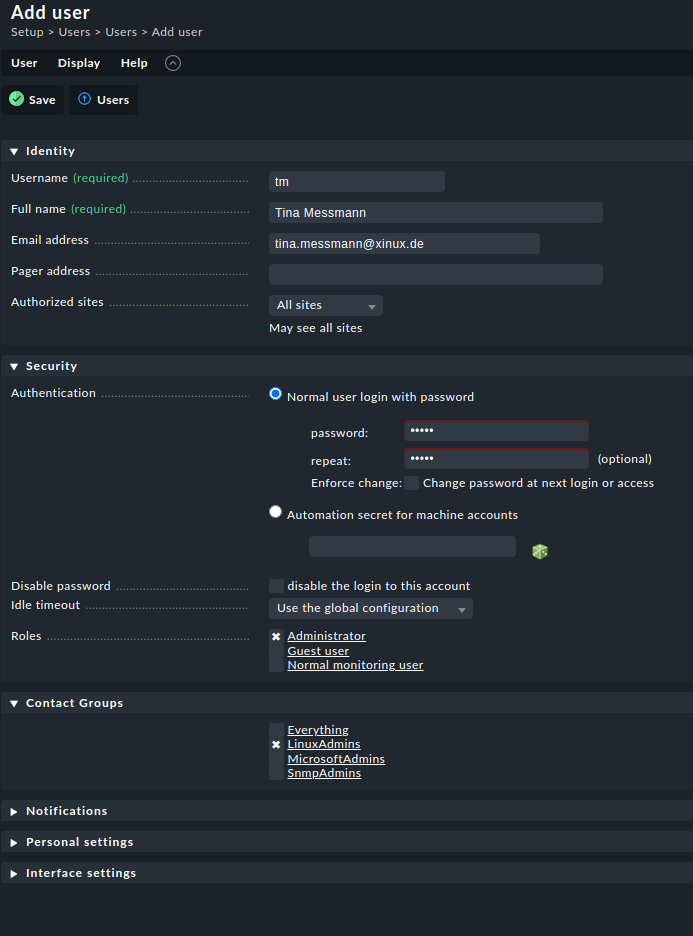
Task: Click the blue Users arrow icon
Action: click(x=85, y=100)
